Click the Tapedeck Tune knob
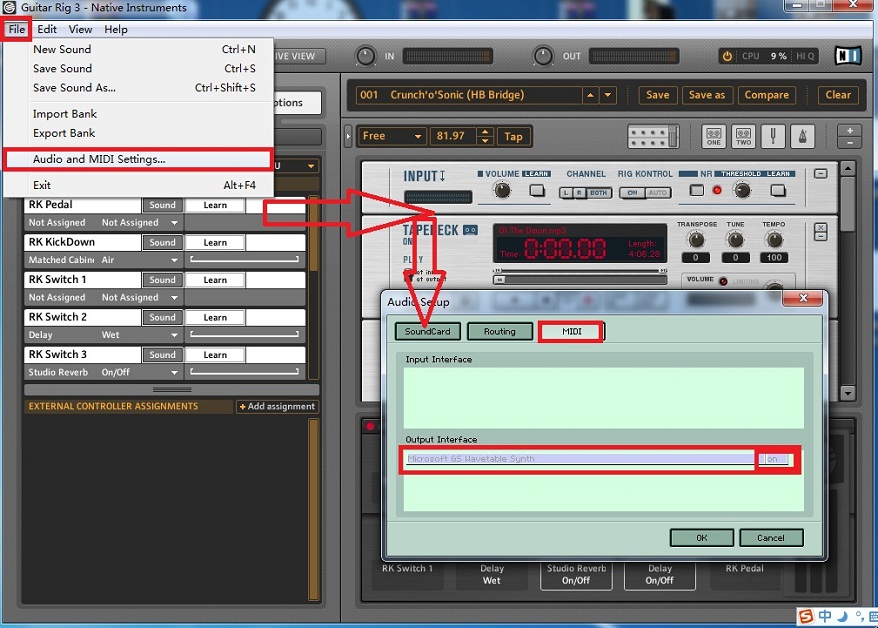The height and width of the screenshot is (628, 878). coord(735,240)
